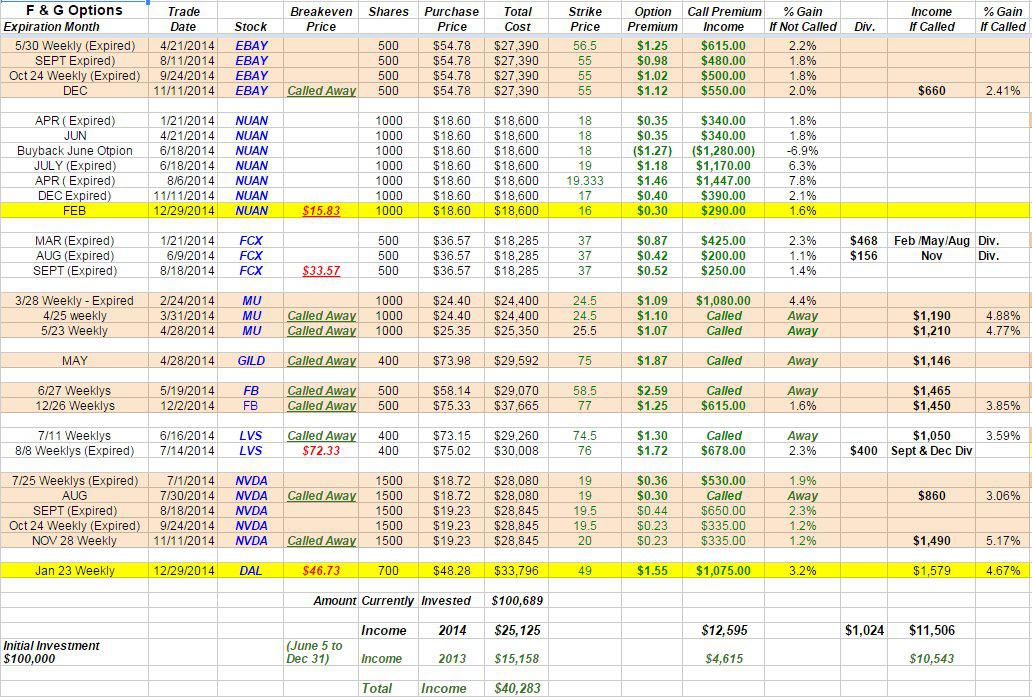Select the $1,024 dividend total cell
The image size is (1032, 697).
(864, 631)
